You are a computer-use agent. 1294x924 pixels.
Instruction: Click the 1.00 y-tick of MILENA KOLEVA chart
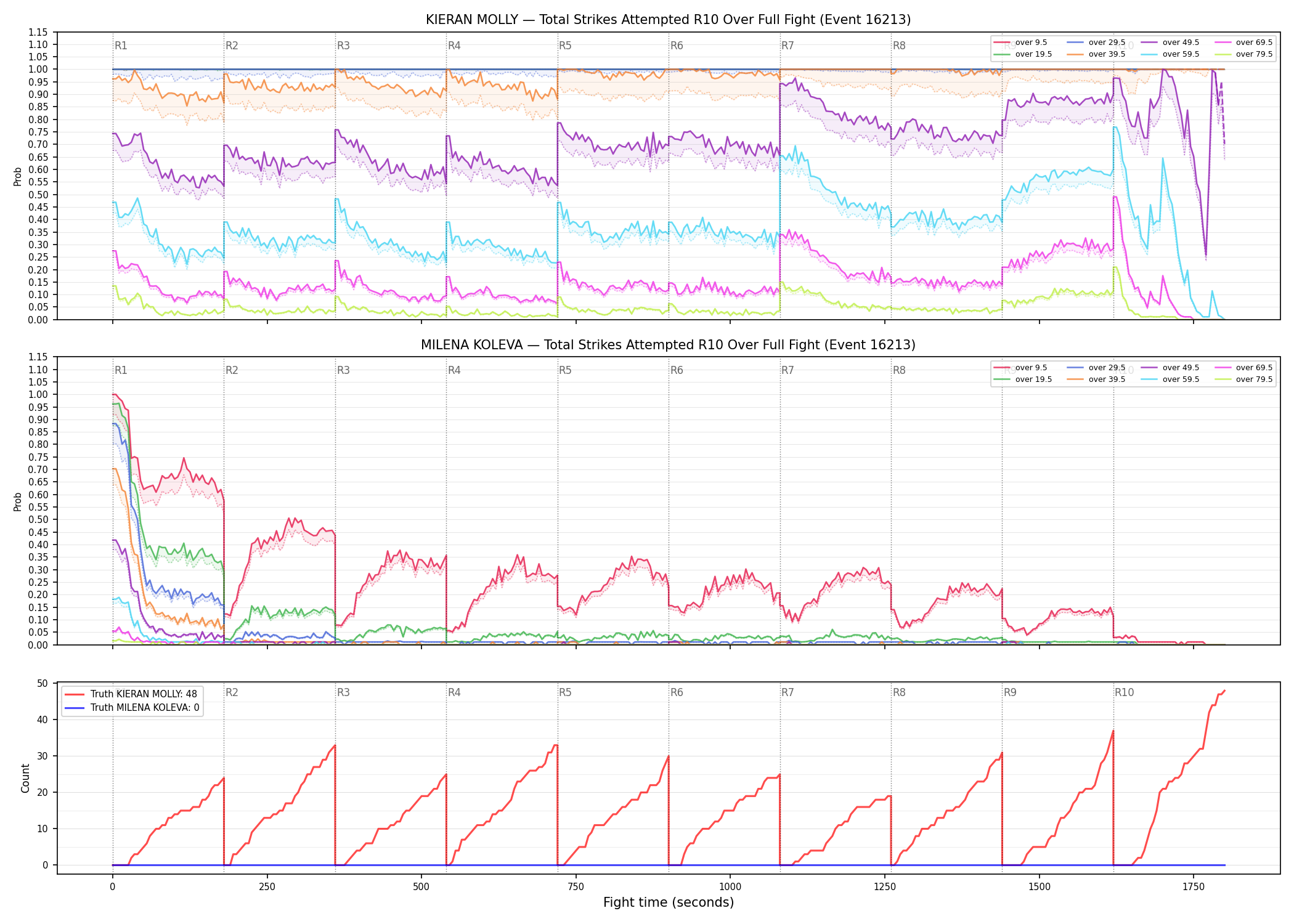[x=38, y=395]
